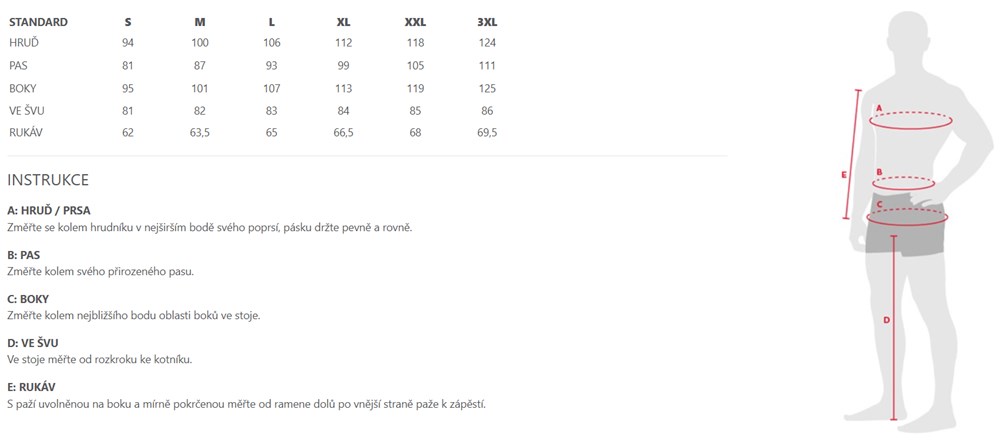Click the 'B: PAS' instruction heading
1000x440 pixels.
(24, 255)
